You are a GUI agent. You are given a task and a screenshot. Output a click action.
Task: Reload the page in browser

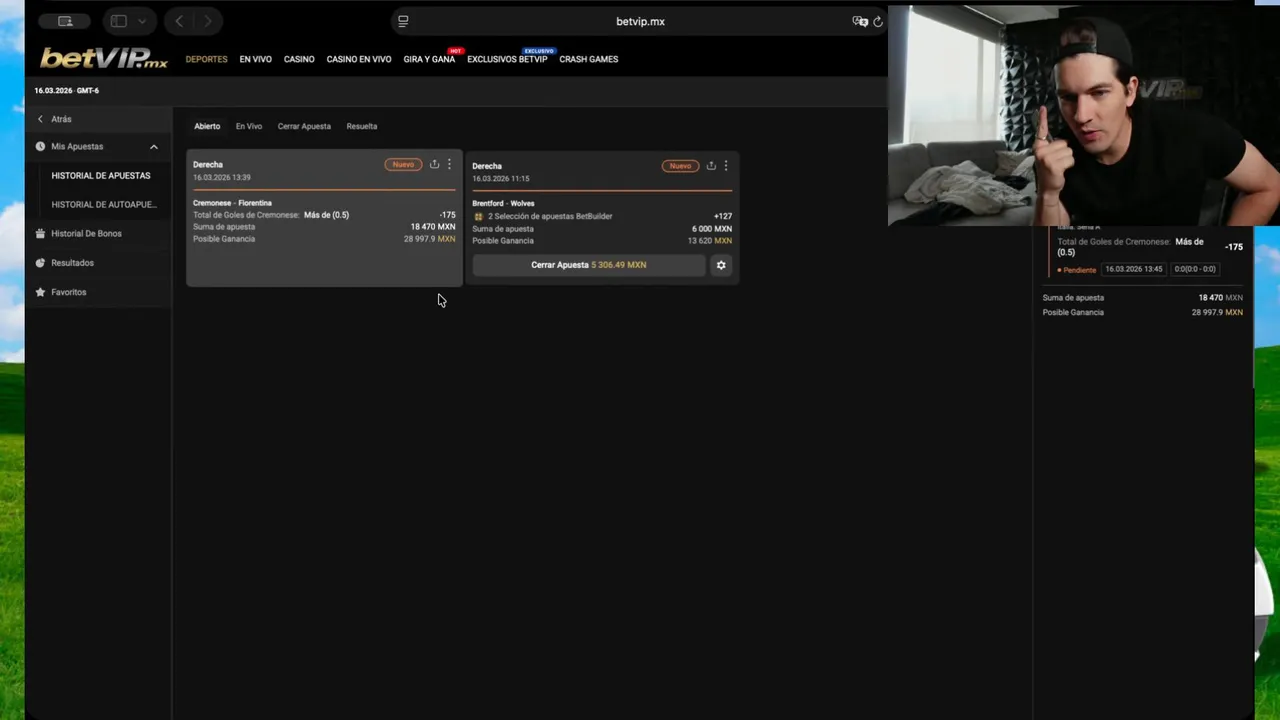pyautogui.click(x=878, y=21)
